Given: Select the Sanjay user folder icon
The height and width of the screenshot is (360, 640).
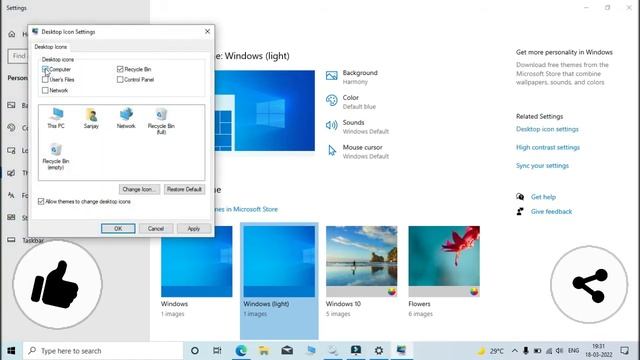Looking at the screenshot, I should (x=91, y=118).
